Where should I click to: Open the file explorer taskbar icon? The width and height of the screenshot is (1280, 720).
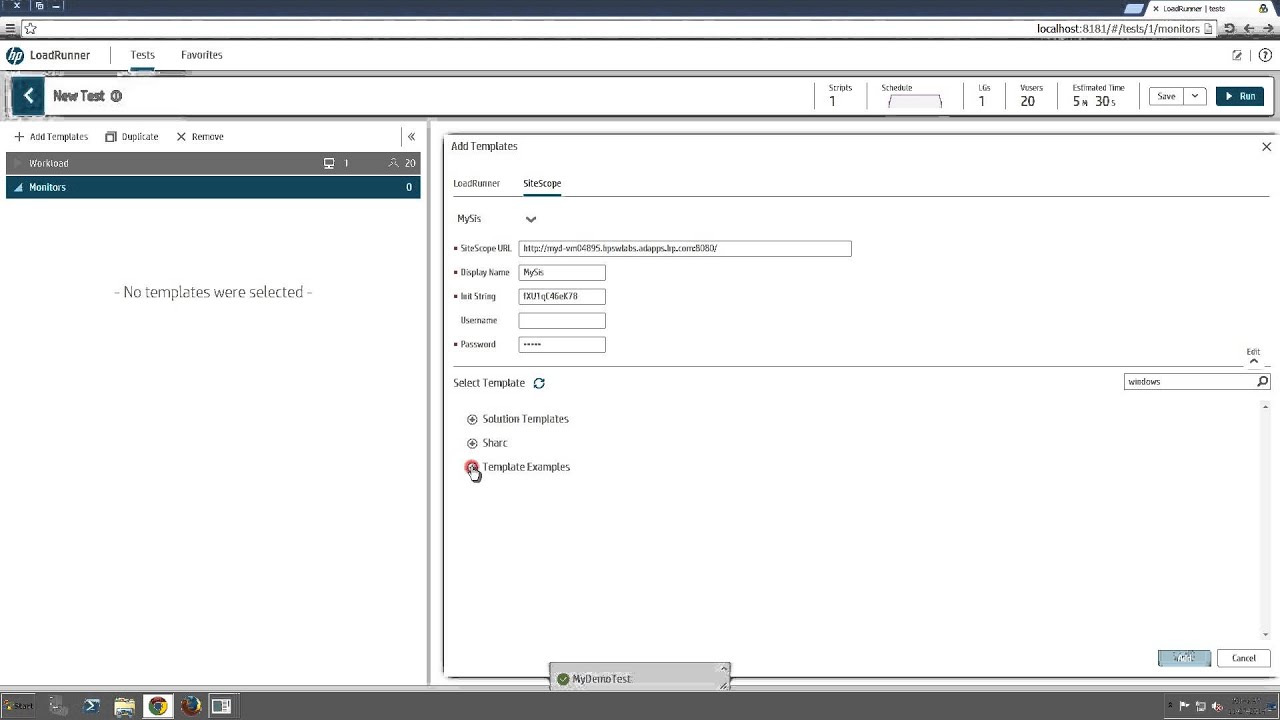(125, 706)
